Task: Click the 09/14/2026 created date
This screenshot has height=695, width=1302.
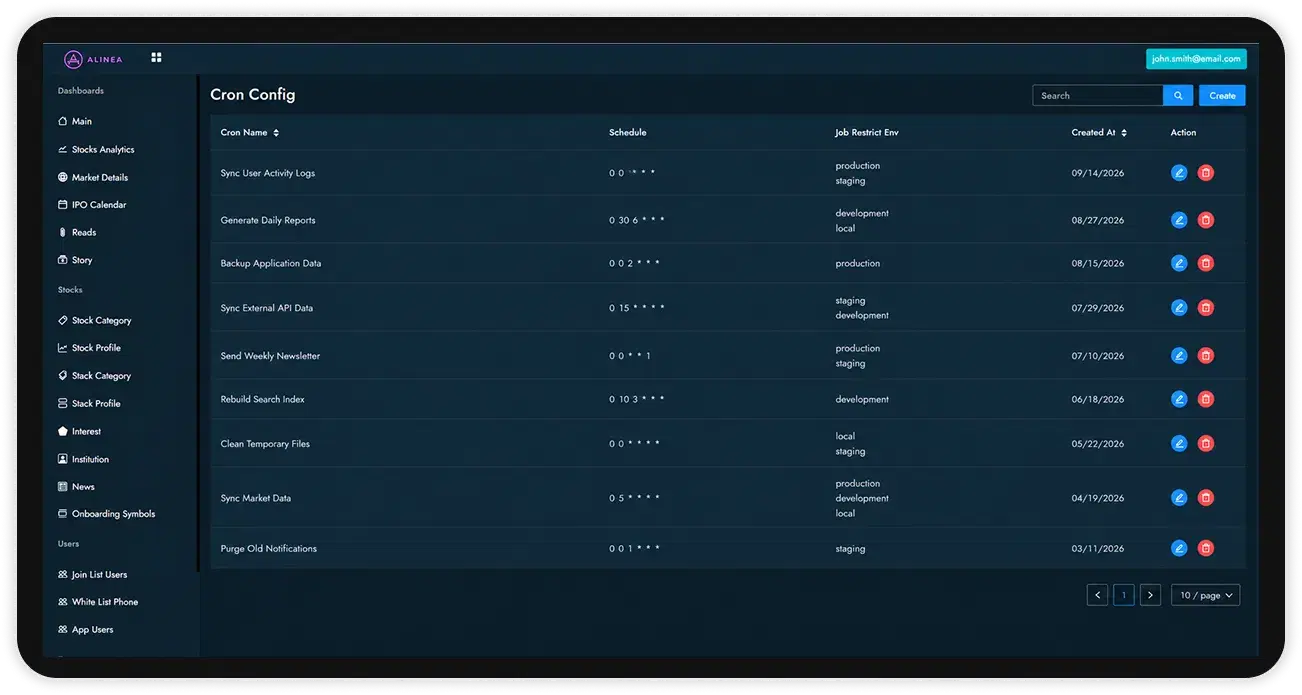Action: click(1098, 173)
